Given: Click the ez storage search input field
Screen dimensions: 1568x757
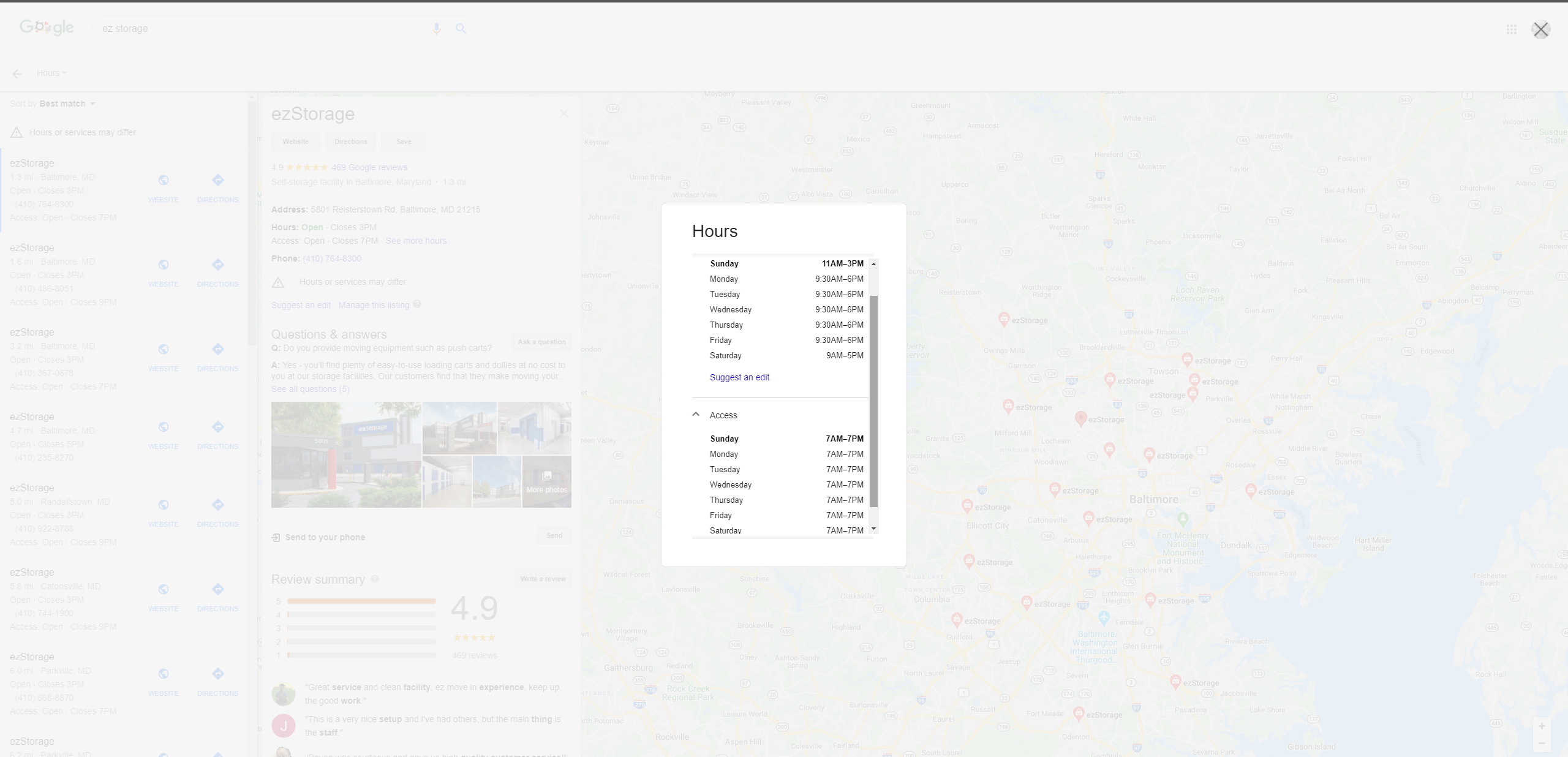Looking at the screenshot, I should [257, 29].
